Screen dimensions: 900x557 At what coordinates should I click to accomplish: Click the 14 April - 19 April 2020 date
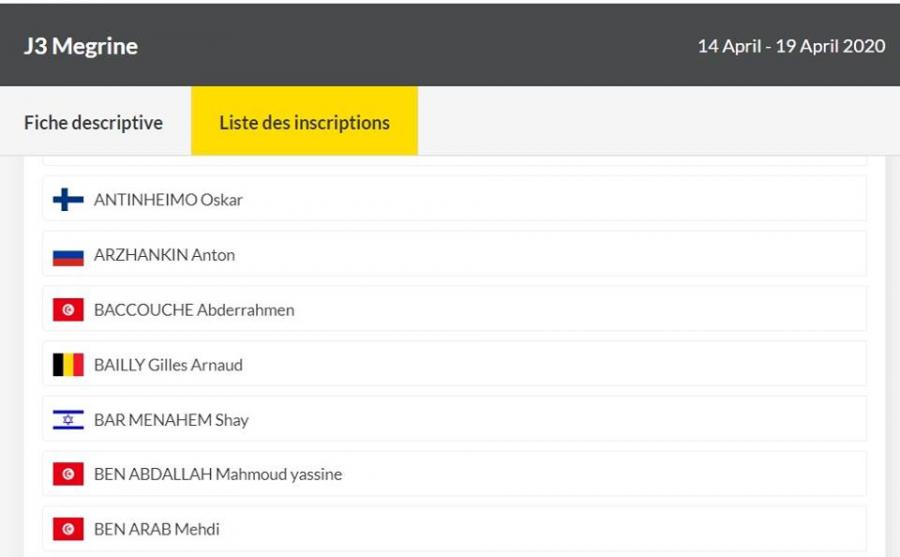(791, 46)
